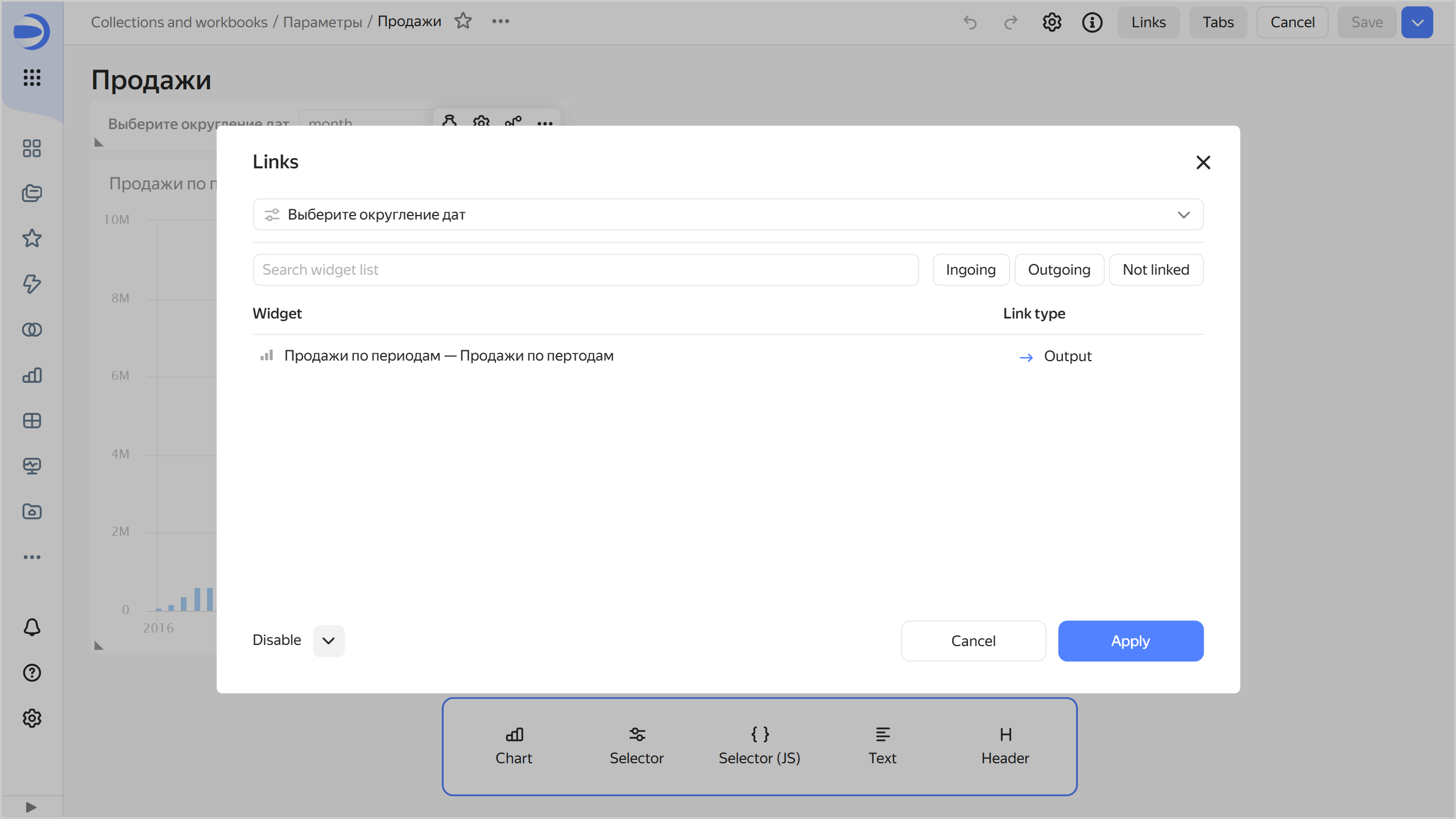Open the services grid menu icon
Screen dimensions: 1456x819
point(32,77)
